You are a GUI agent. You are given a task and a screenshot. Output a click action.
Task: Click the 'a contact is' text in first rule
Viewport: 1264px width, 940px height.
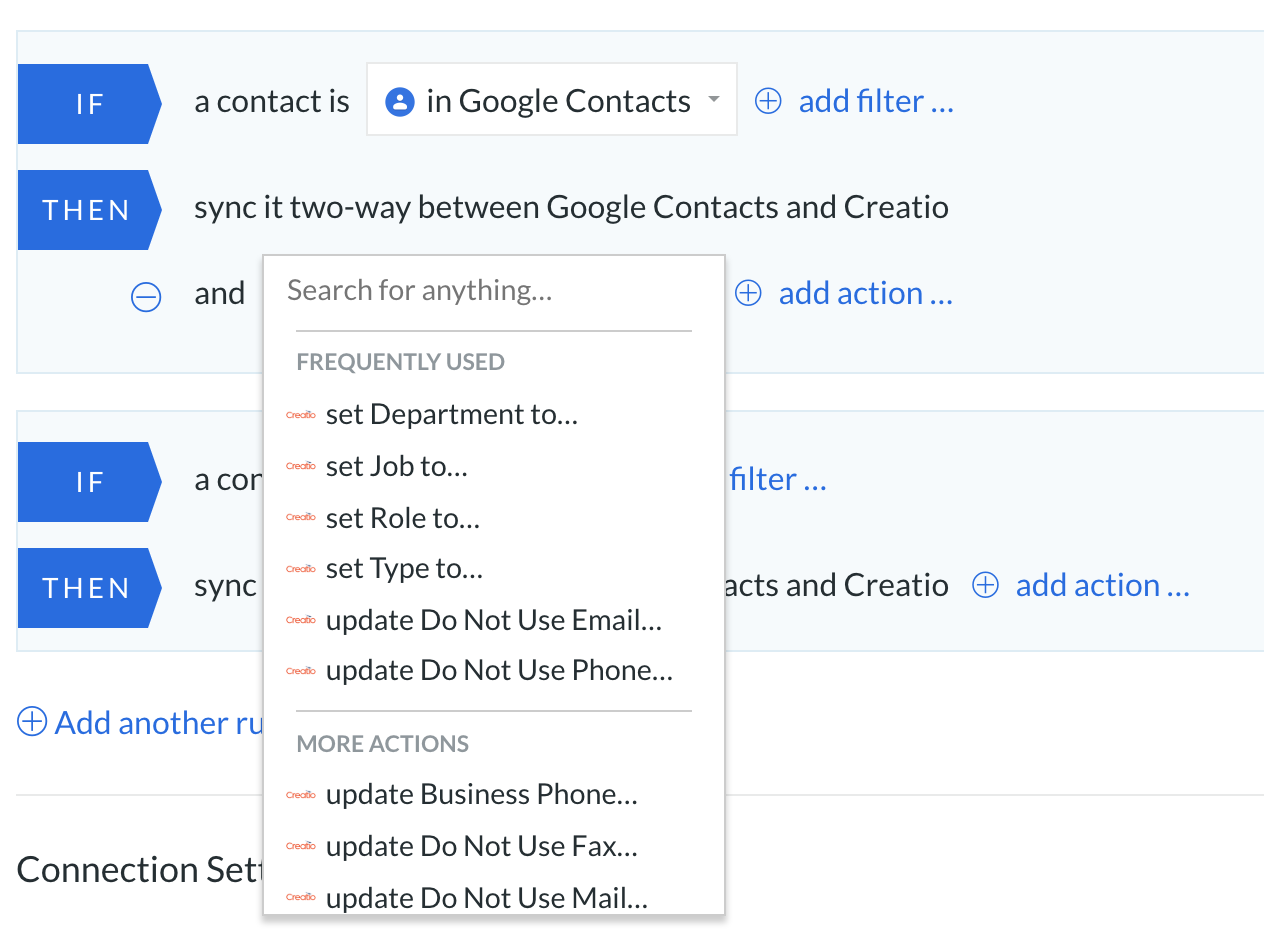(x=272, y=101)
